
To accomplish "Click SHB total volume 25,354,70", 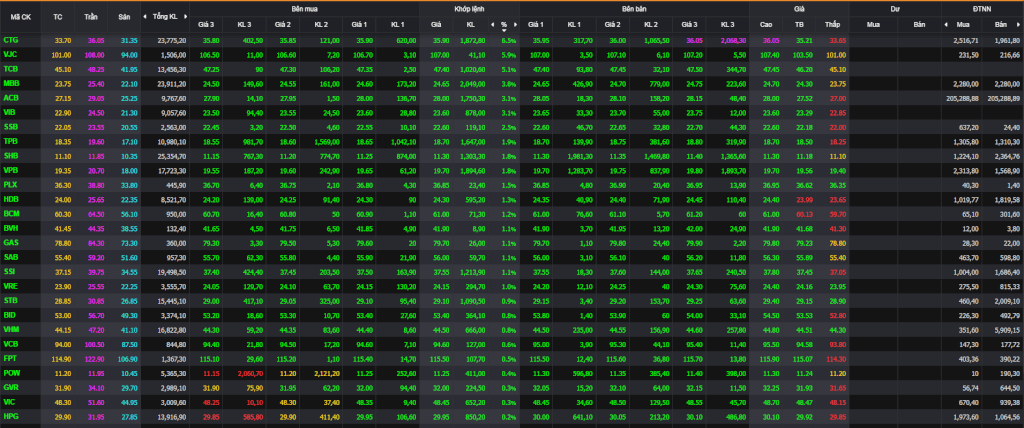I will click(172, 156).
